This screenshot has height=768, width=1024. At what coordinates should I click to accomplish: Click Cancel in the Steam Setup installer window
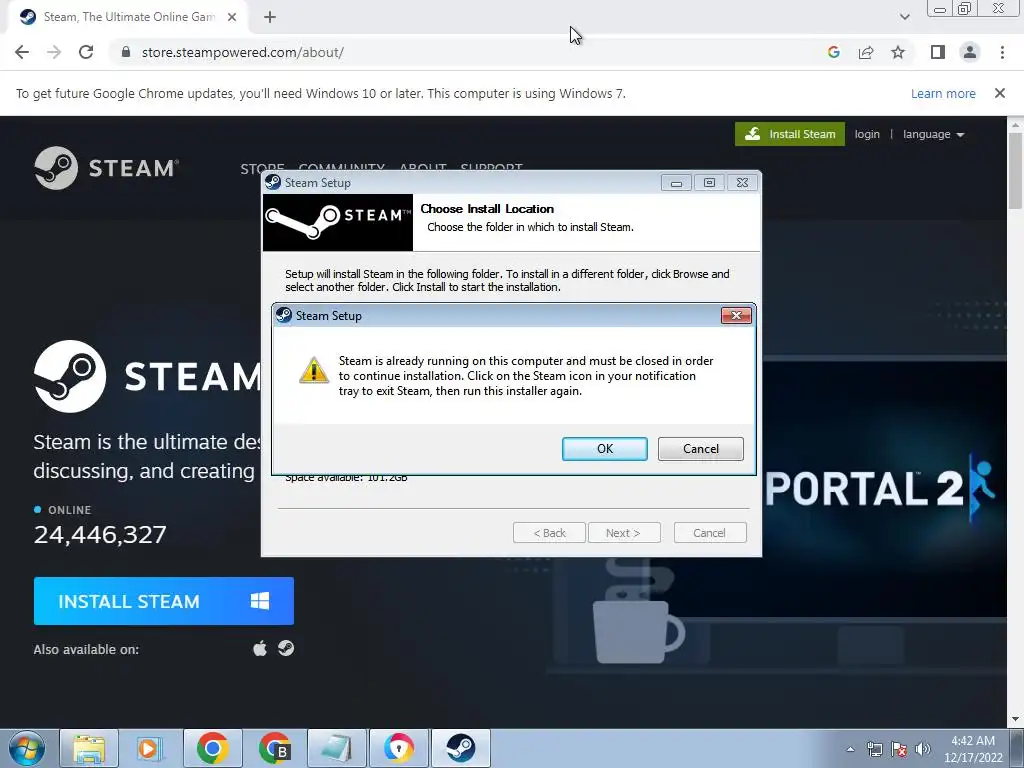pyautogui.click(x=709, y=533)
